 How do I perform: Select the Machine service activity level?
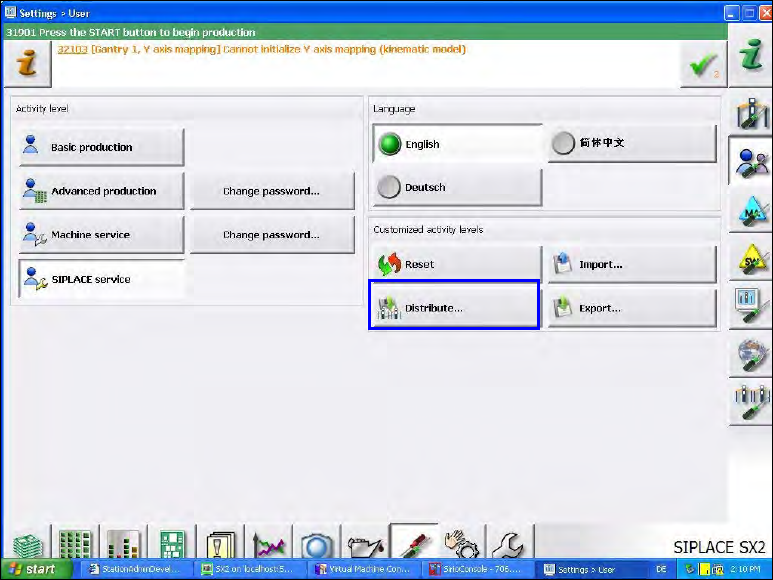pyautogui.click(x=102, y=235)
